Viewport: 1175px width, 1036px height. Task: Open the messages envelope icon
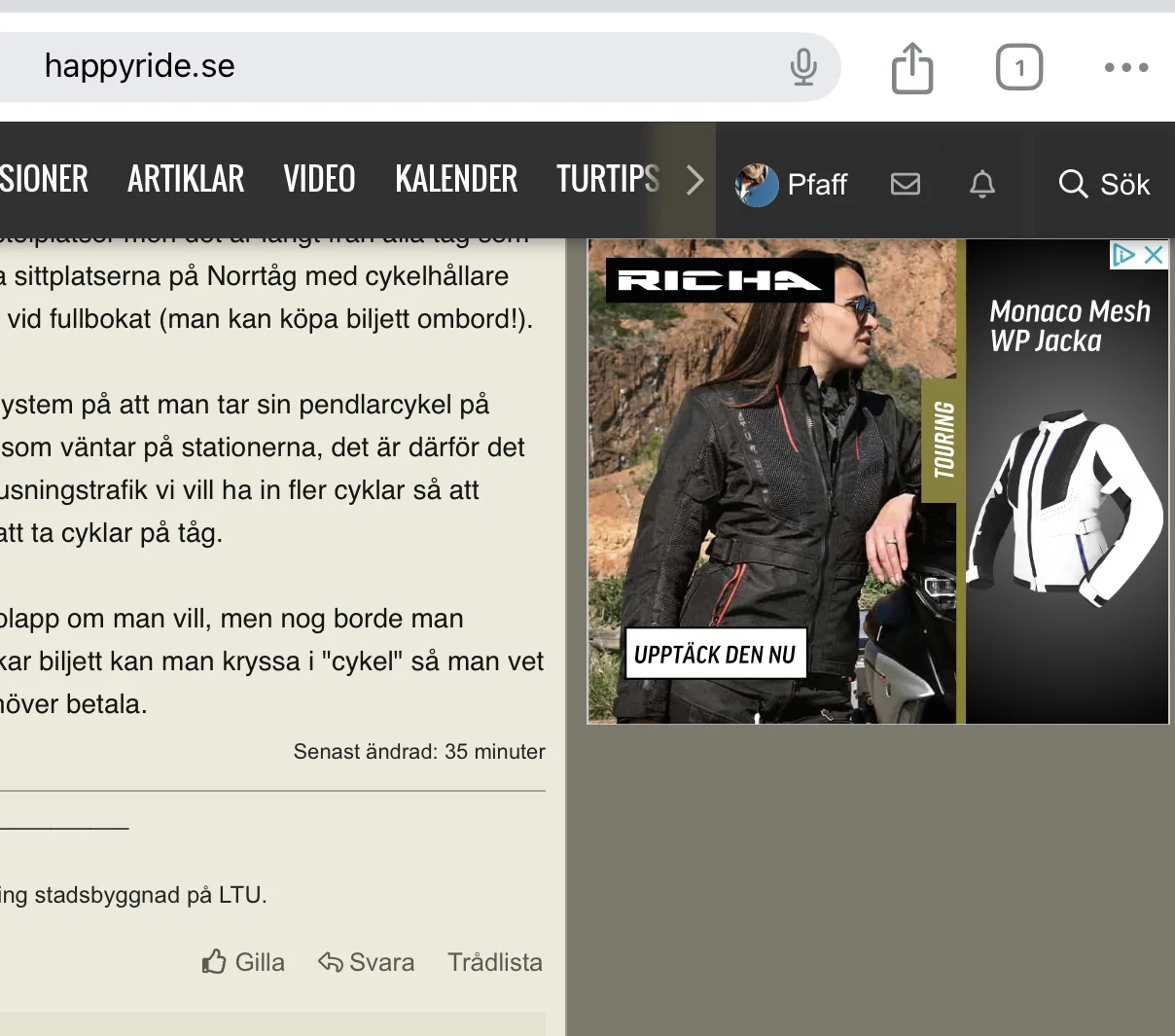[x=905, y=184]
